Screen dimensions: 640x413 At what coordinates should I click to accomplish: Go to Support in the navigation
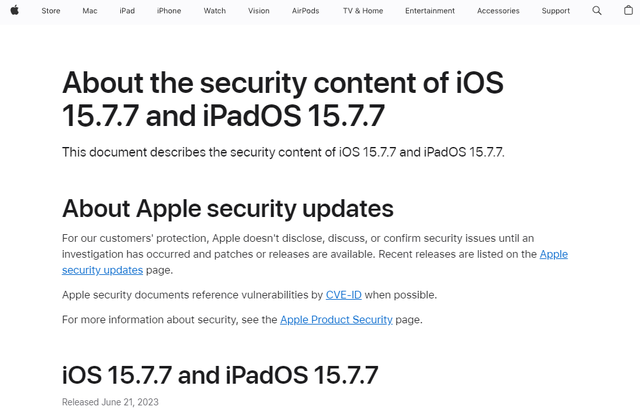click(556, 11)
